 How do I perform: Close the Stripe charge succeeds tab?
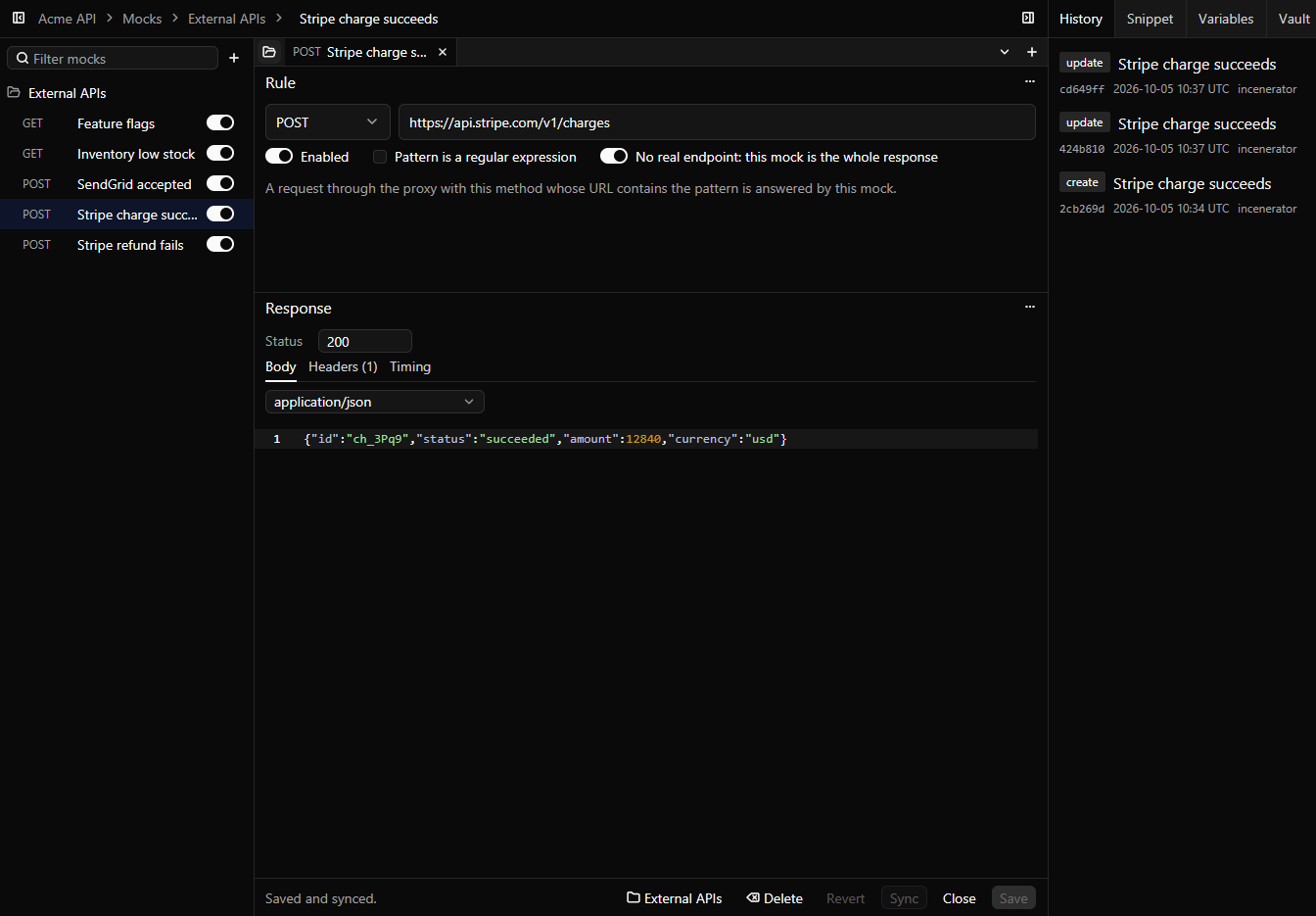pyautogui.click(x=443, y=52)
